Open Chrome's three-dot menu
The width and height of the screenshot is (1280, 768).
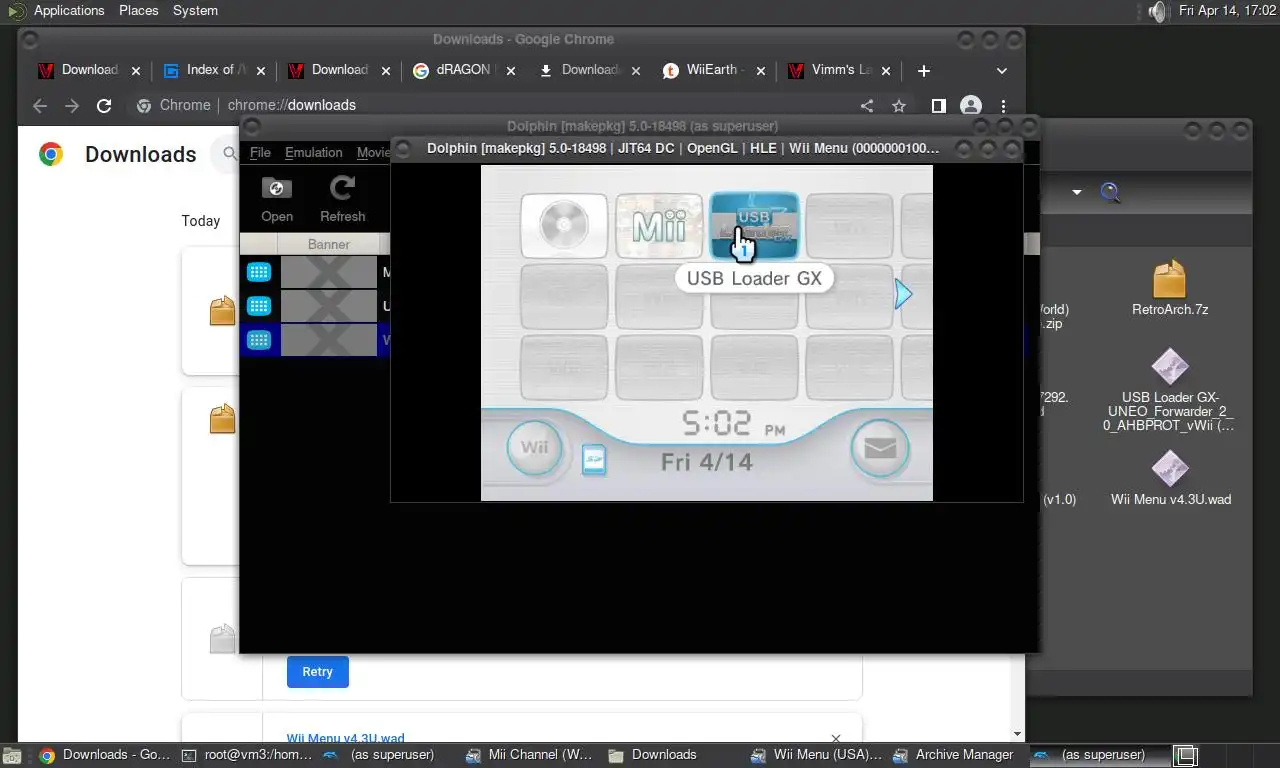pos(1003,105)
